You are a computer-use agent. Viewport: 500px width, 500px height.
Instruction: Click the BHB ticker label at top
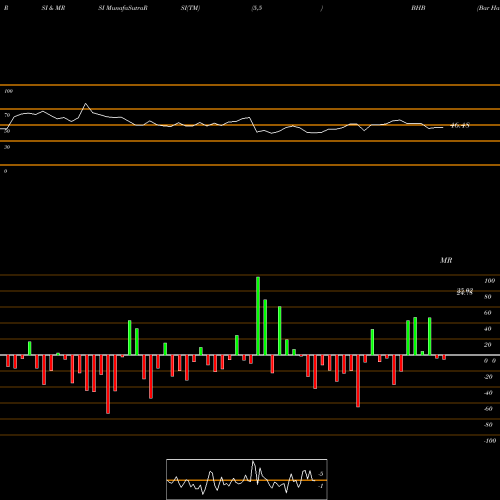pos(418,8)
